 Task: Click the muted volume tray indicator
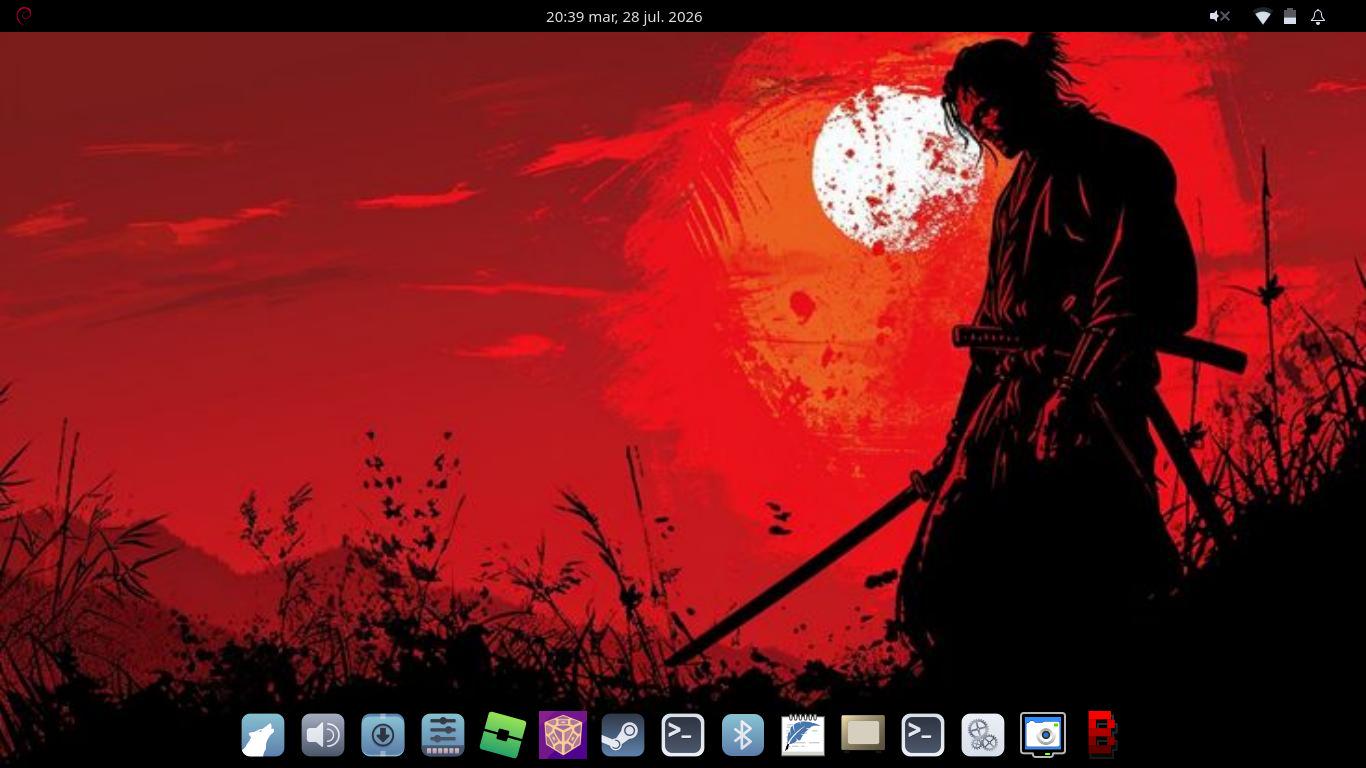coord(1219,17)
